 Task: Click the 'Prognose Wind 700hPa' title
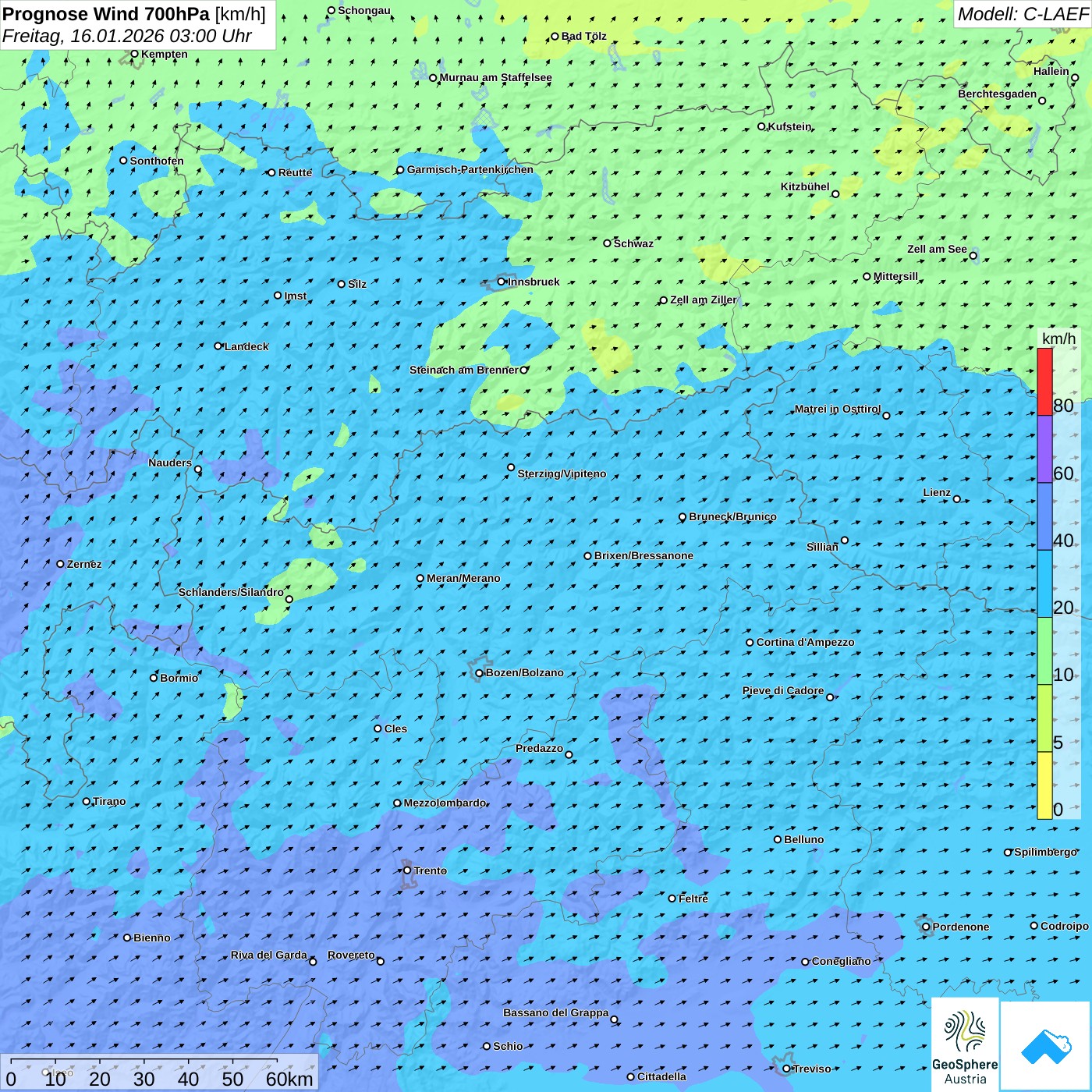coord(106,14)
